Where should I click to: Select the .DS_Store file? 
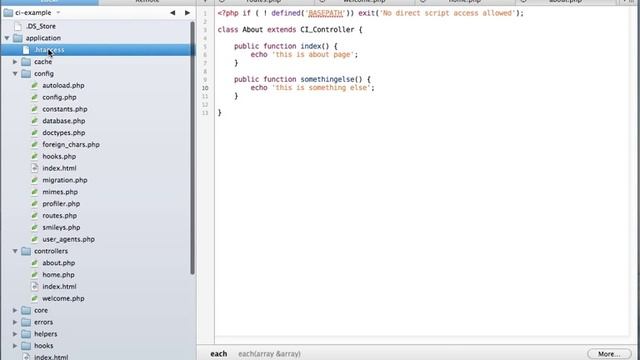(x=41, y=26)
